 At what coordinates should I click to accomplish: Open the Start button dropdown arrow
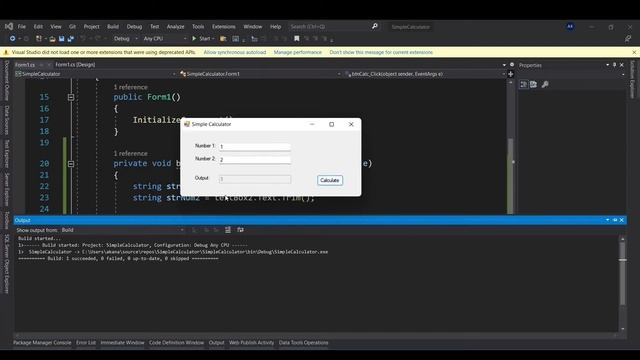coord(213,39)
